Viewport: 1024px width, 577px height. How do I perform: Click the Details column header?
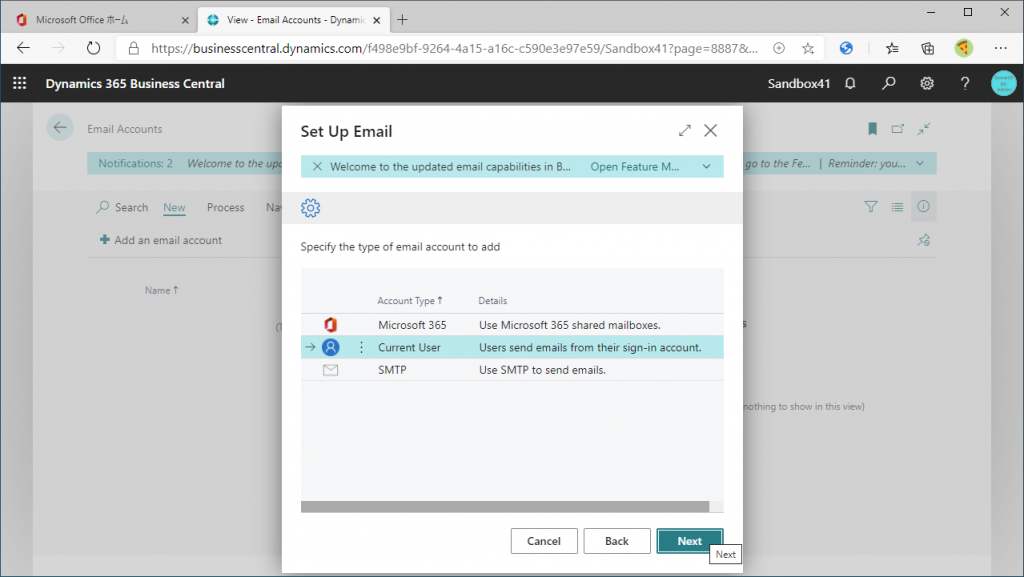coord(492,300)
